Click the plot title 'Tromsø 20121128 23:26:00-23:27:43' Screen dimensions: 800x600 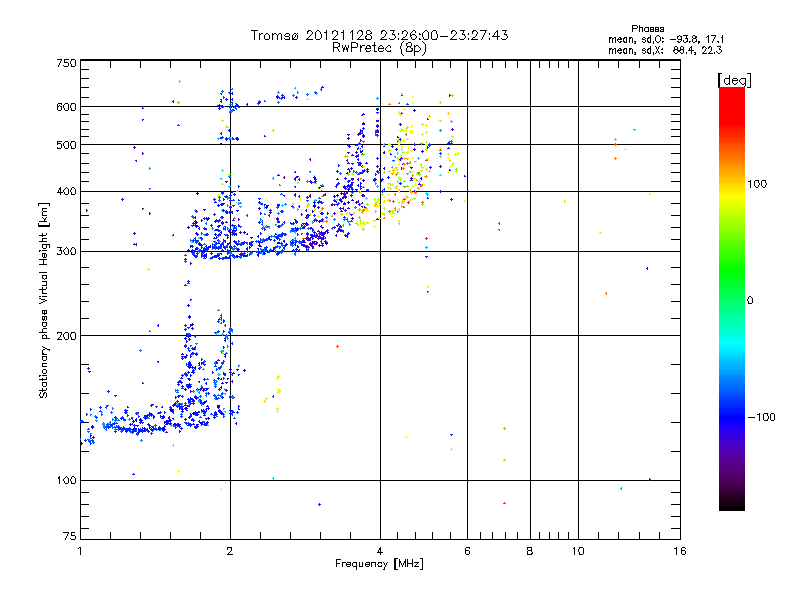(379, 35)
